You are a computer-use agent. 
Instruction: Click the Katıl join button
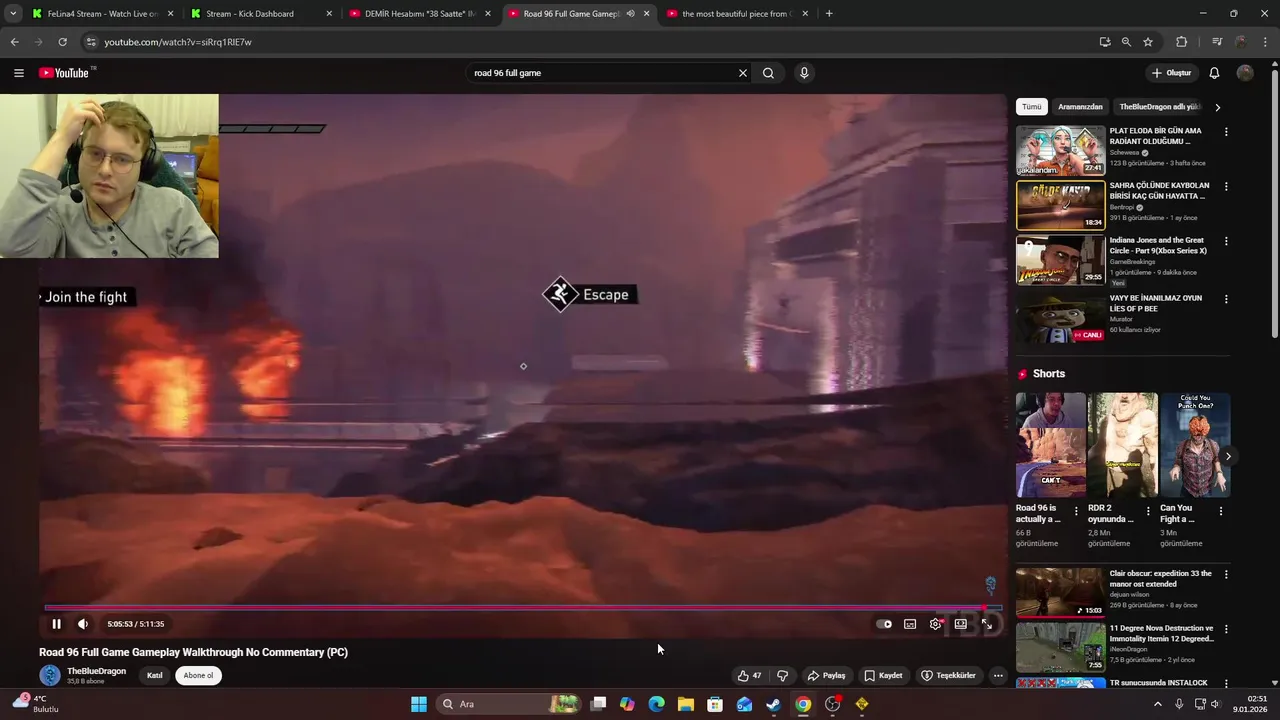[155, 676]
